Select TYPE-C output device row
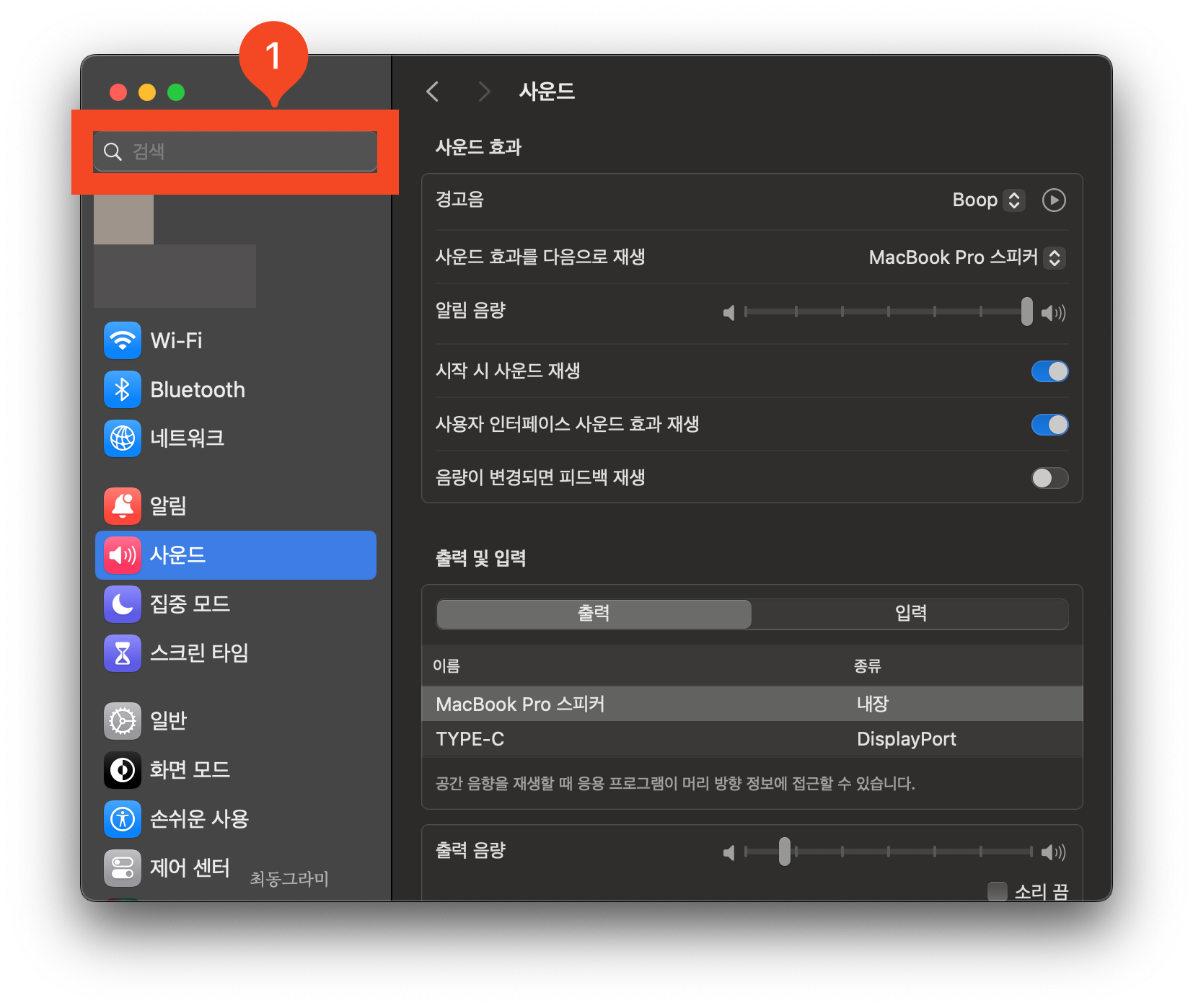This screenshot has height=1008, width=1193. [x=752, y=739]
